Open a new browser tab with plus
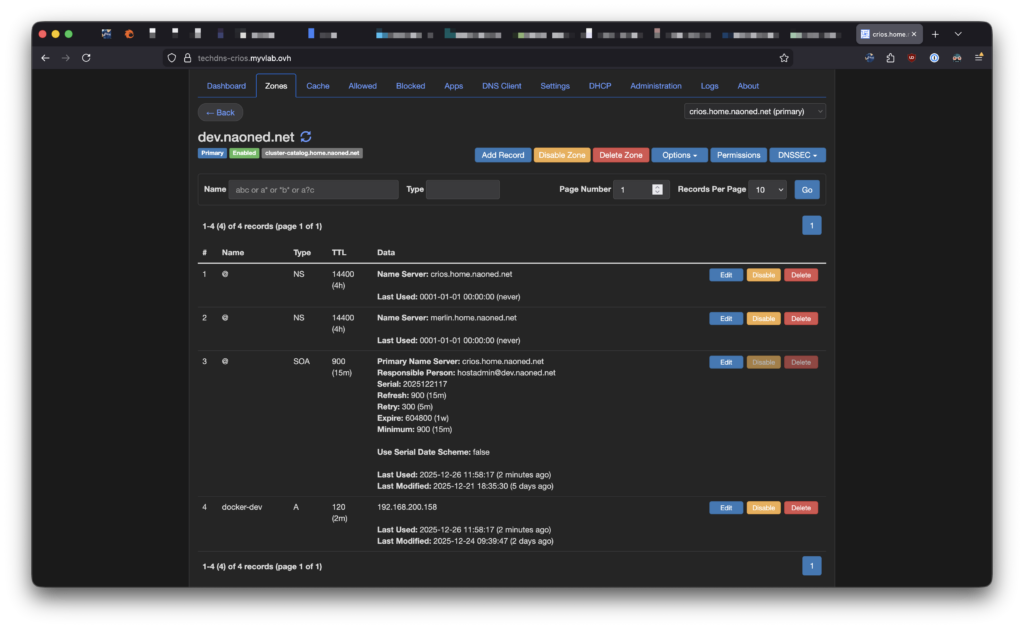Image resolution: width=1024 pixels, height=629 pixels. coord(935,34)
